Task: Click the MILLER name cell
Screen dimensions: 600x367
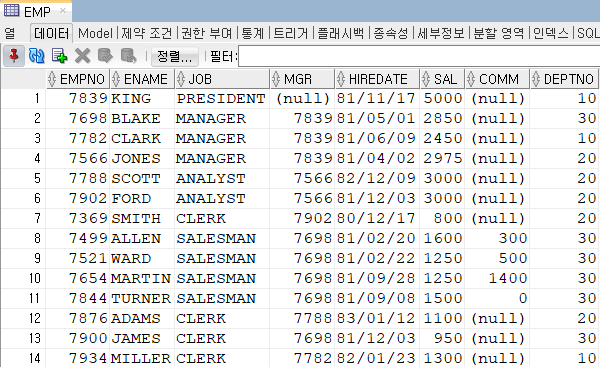Action: tap(142, 358)
